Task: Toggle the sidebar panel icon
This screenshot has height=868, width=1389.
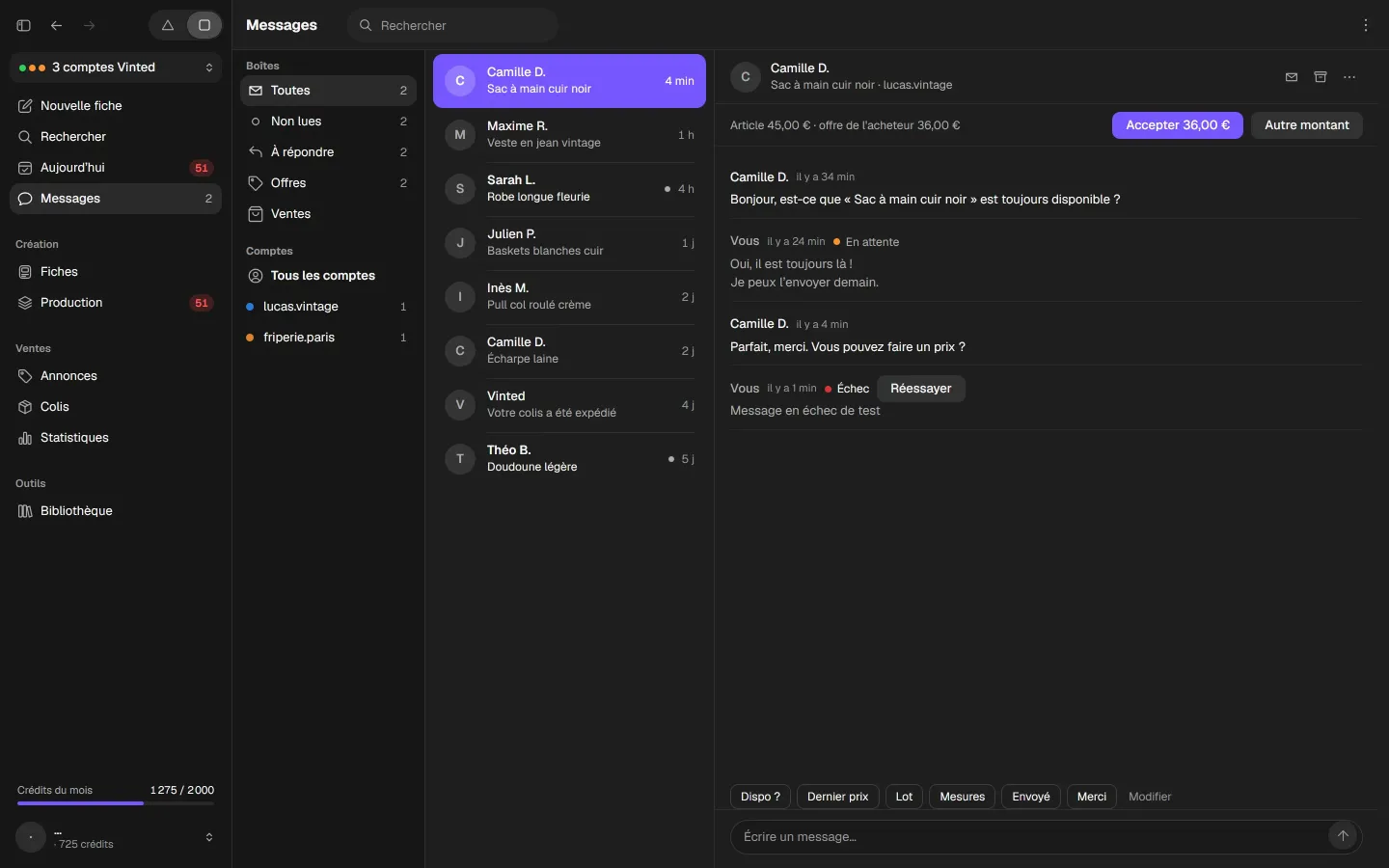Action: tap(24, 26)
